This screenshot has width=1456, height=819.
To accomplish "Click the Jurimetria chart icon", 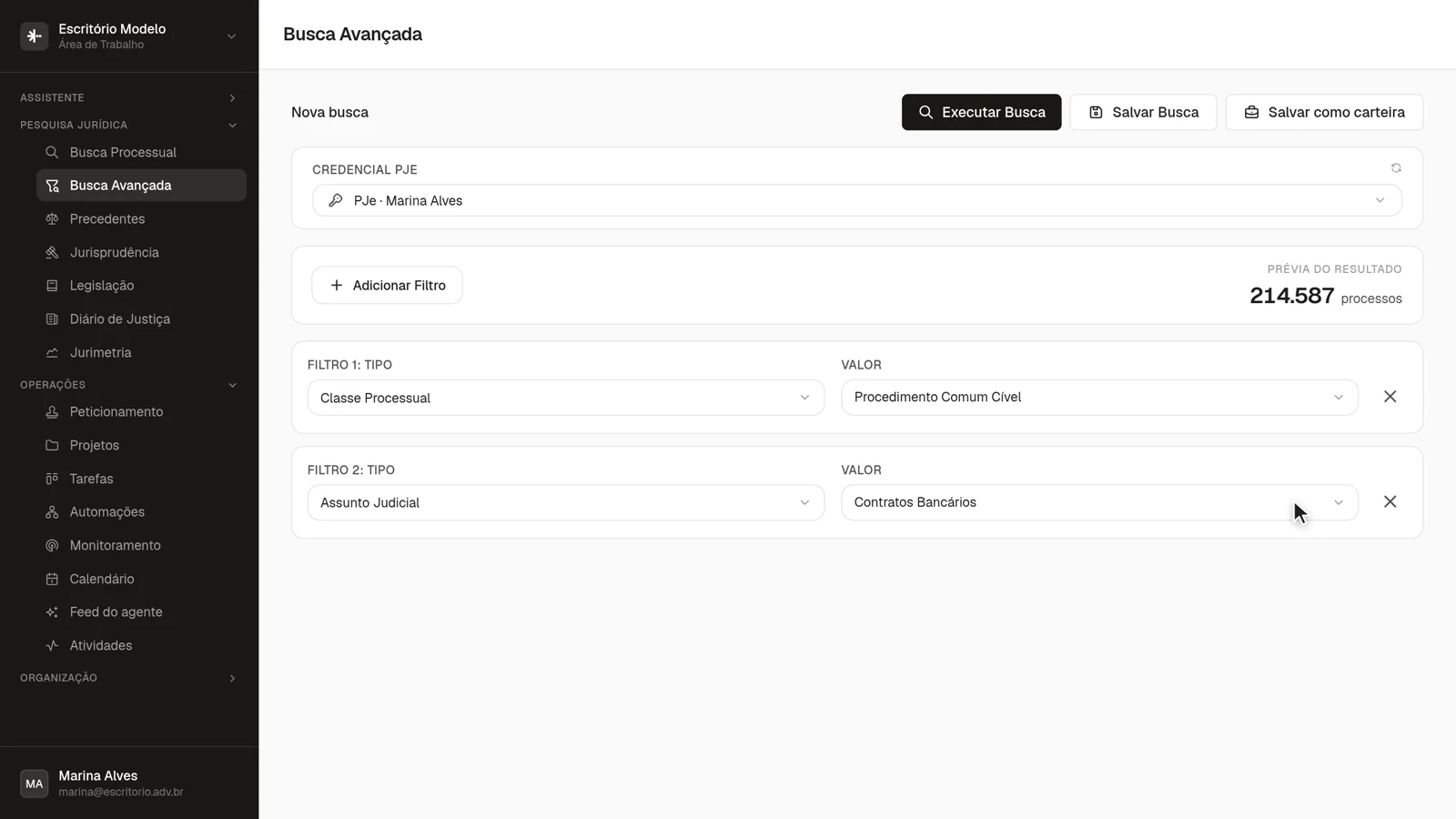I will point(52,353).
